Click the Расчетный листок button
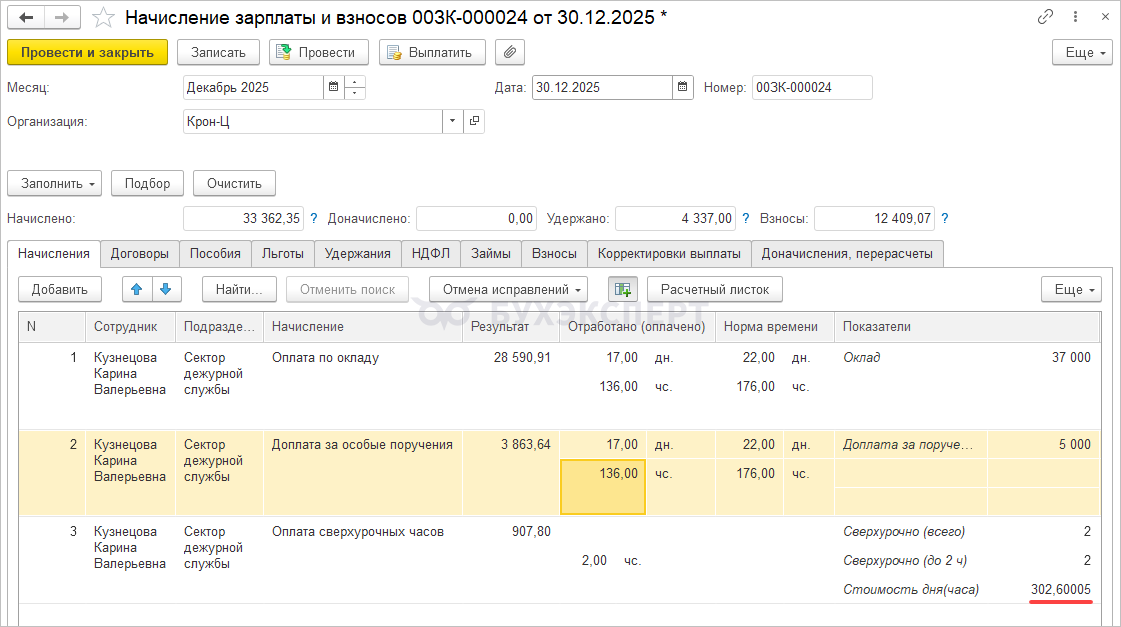The width and height of the screenshot is (1121, 627). click(715, 289)
